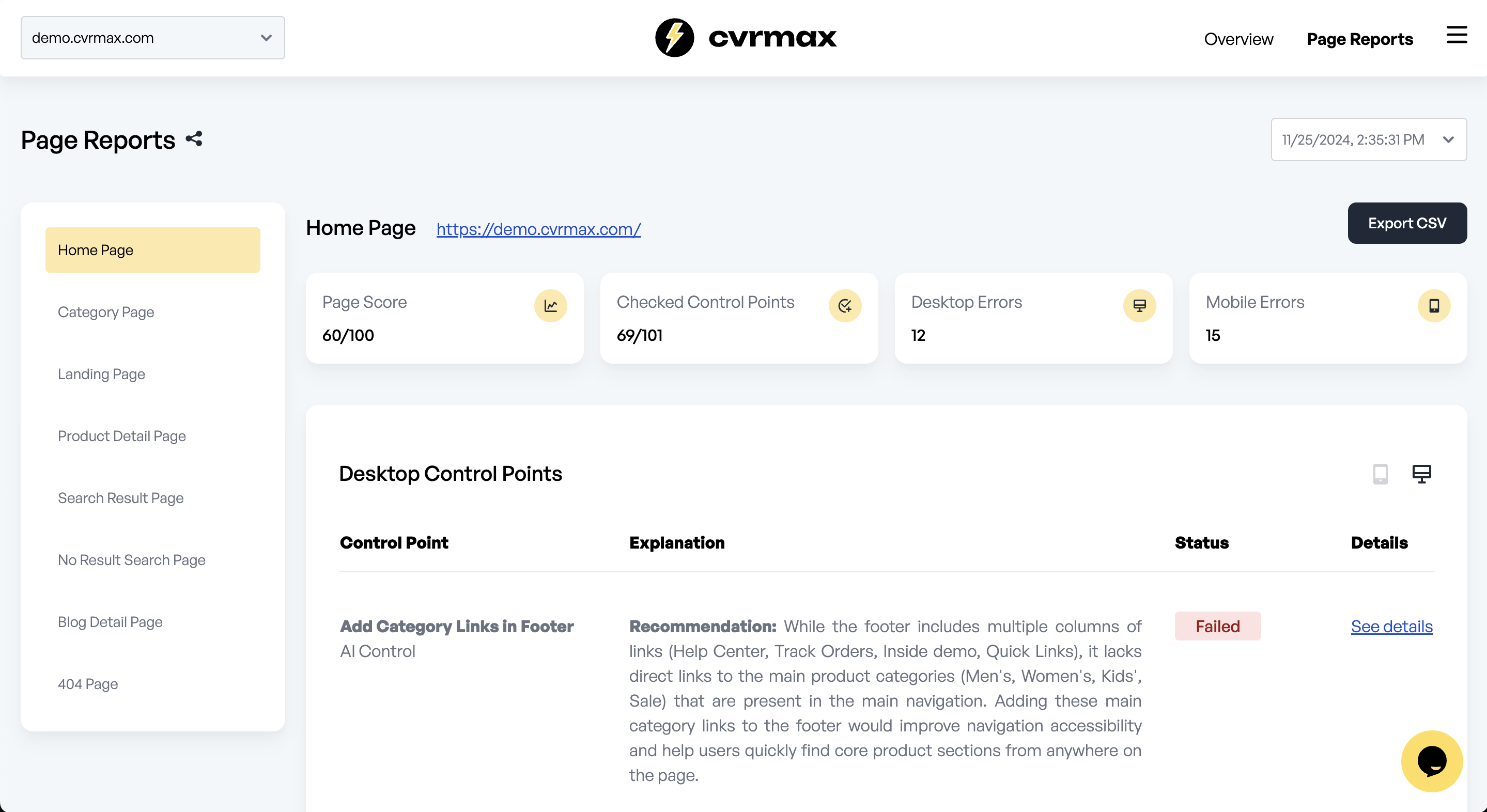Select No Result Search Page report
The image size is (1487, 812).
pyautogui.click(x=131, y=559)
